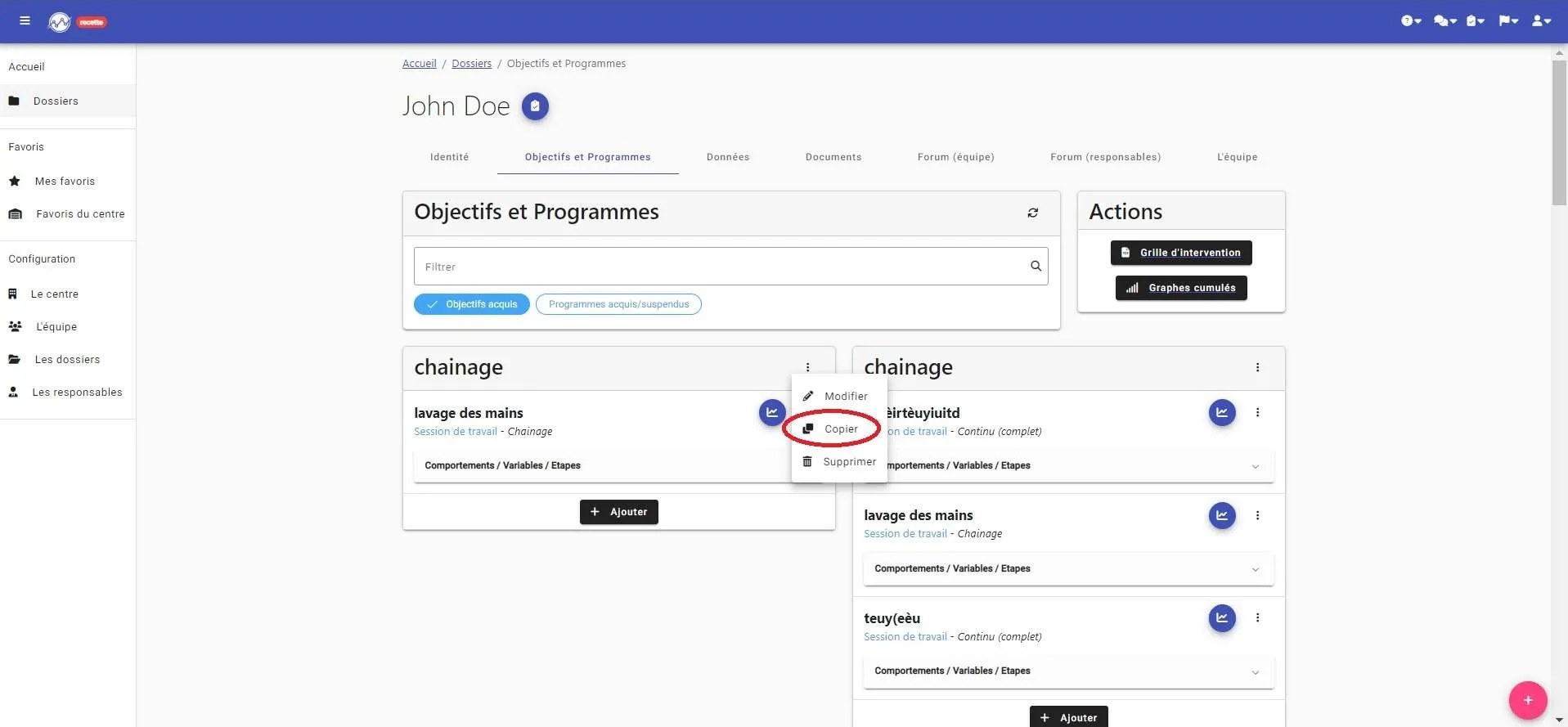This screenshot has height=727, width=1568.
Task: Open the user account menu
Action: point(1542,21)
